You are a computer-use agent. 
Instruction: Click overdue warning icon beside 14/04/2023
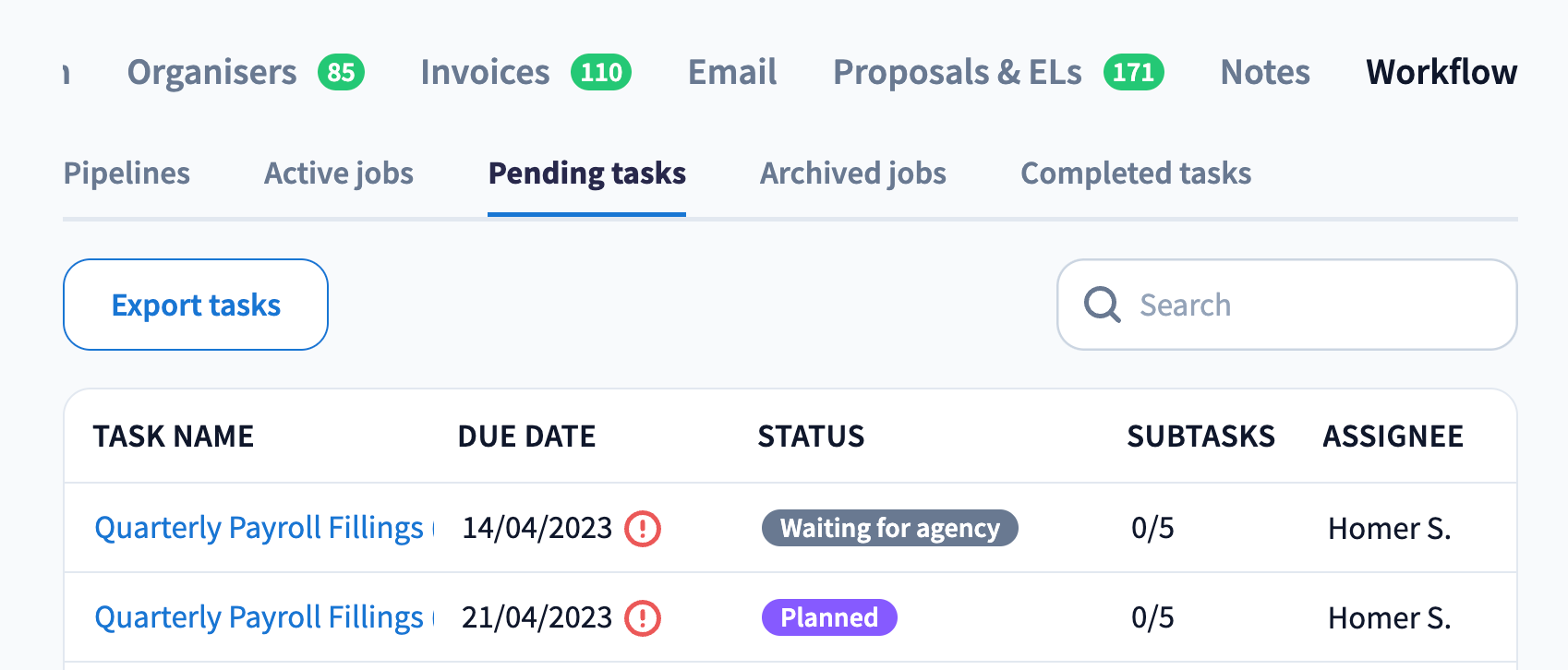[x=643, y=529]
